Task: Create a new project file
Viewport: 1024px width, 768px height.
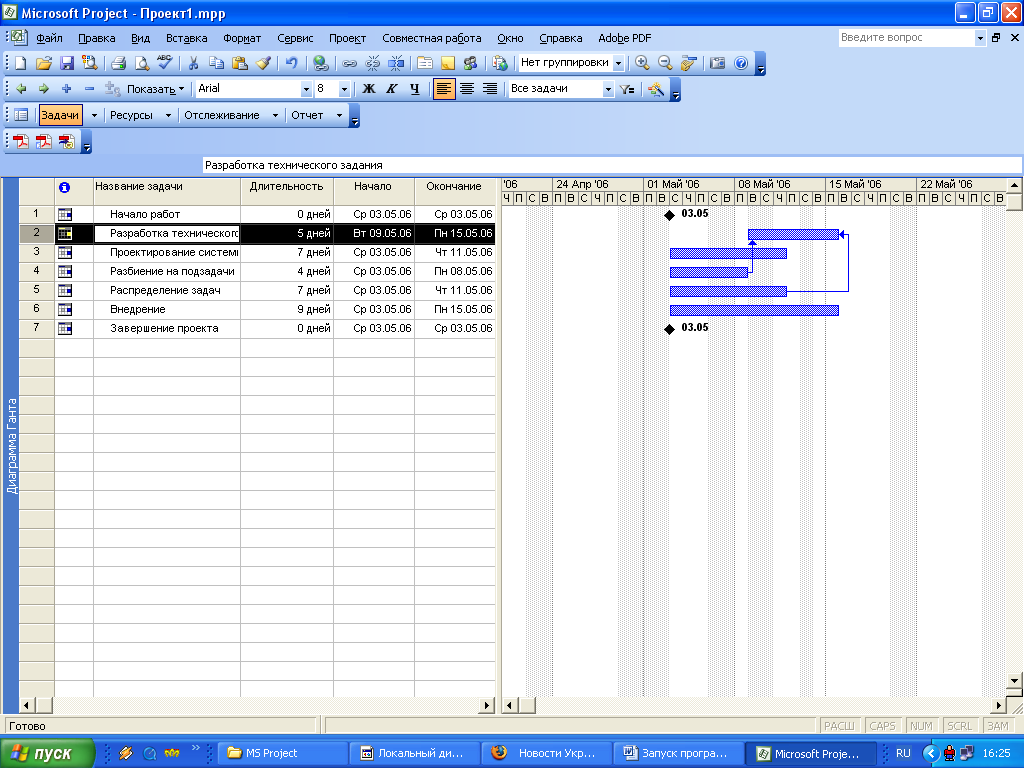Action: [x=20, y=63]
